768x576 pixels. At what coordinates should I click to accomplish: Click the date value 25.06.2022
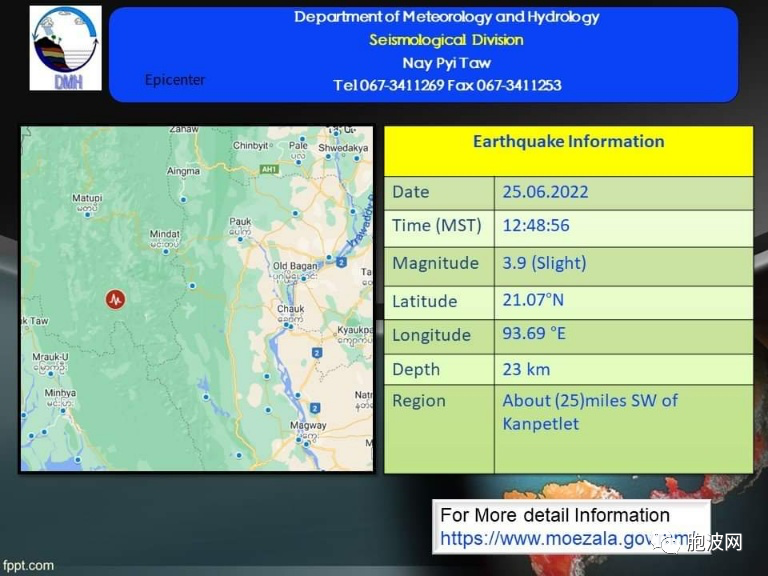pyautogui.click(x=545, y=192)
